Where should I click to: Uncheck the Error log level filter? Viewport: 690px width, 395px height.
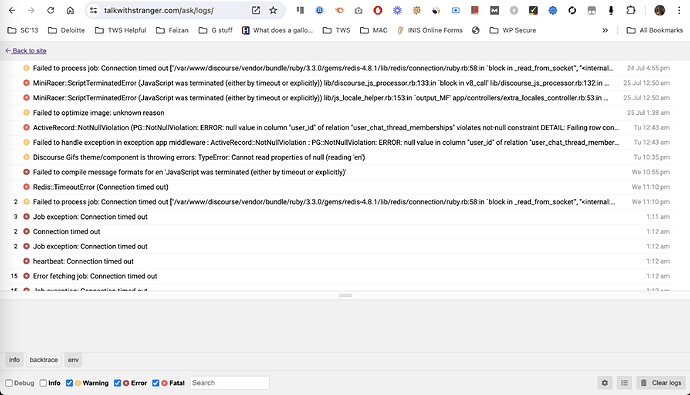click(x=117, y=383)
